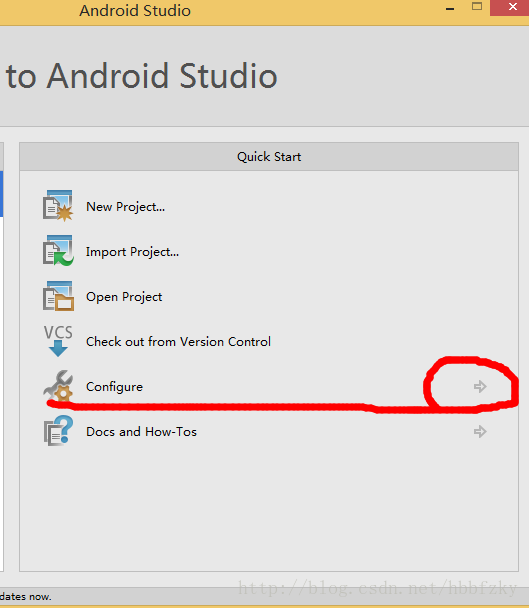Click the Configure wrench icon

point(58,386)
